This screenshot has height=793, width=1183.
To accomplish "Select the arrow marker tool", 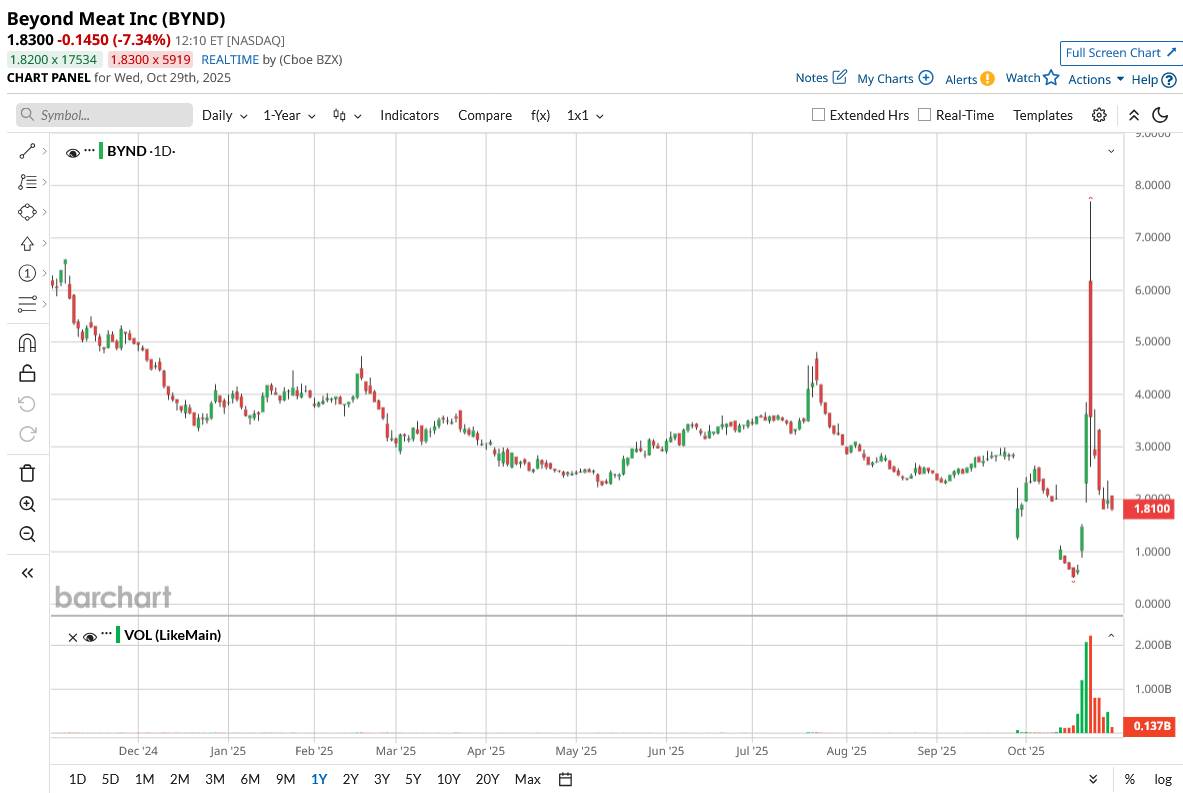I will pos(27,243).
